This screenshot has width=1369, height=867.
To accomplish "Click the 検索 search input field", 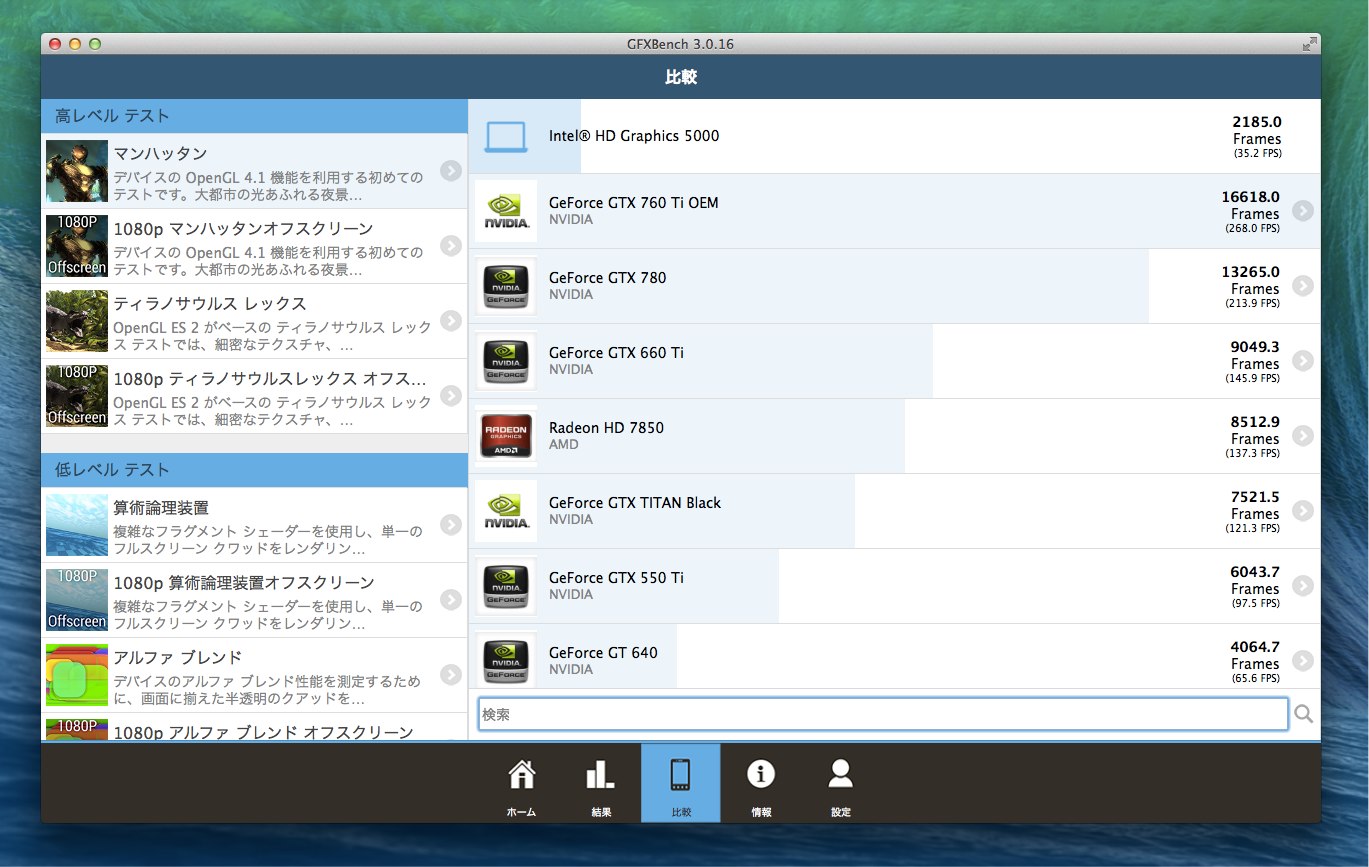I will tap(883, 714).
